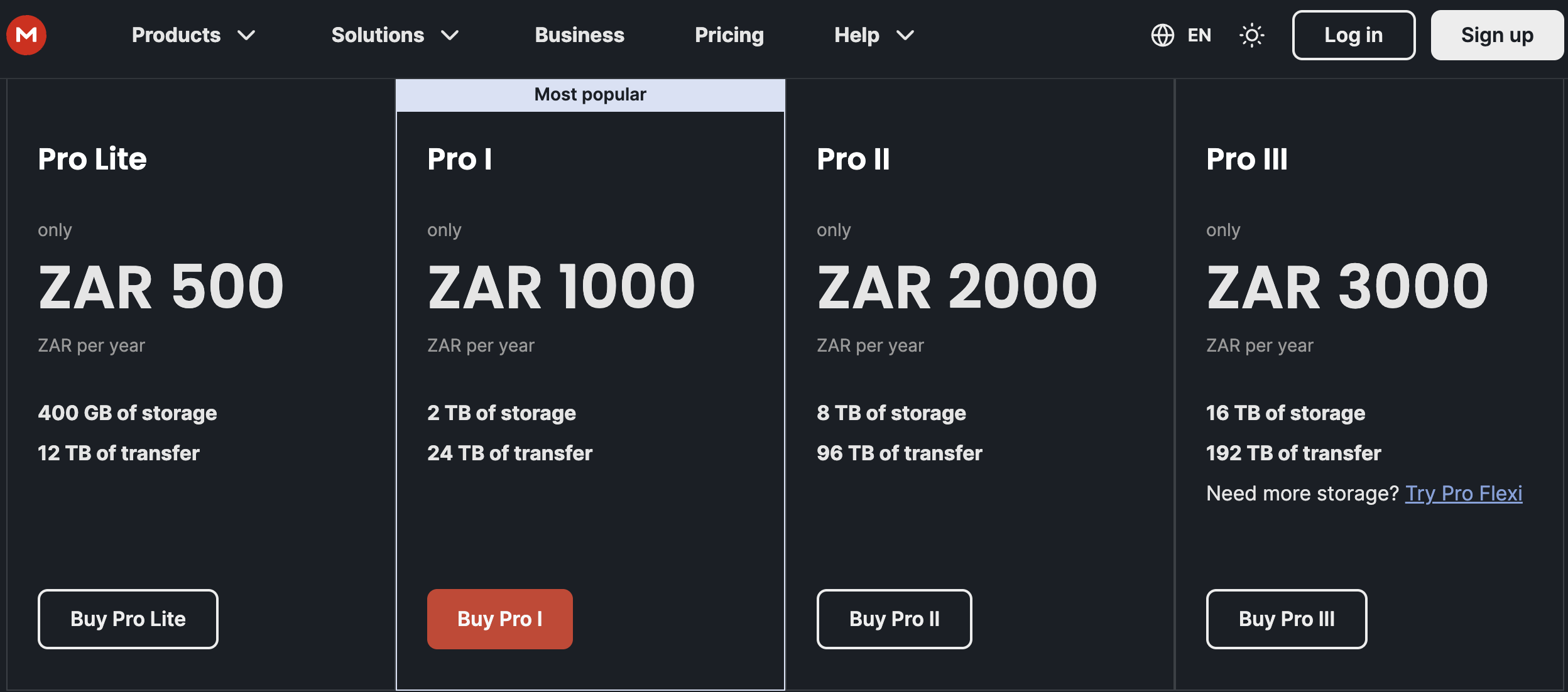The image size is (1568, 692).
Task: Click Buy Pro III button
Action: 1286,619
